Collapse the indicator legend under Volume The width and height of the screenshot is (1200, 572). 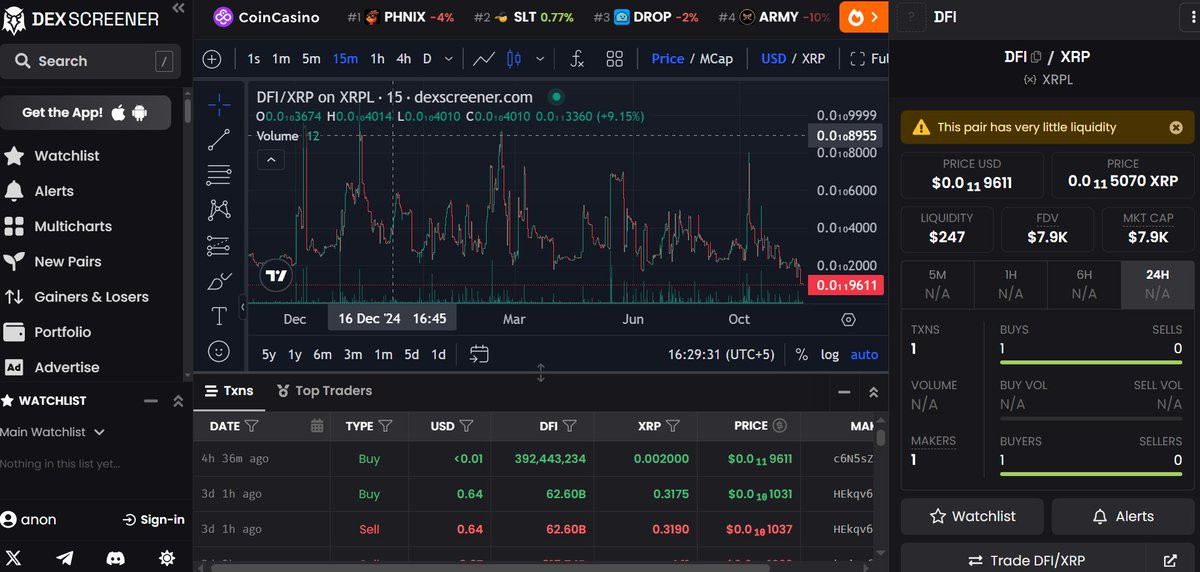tap(271, 159)
